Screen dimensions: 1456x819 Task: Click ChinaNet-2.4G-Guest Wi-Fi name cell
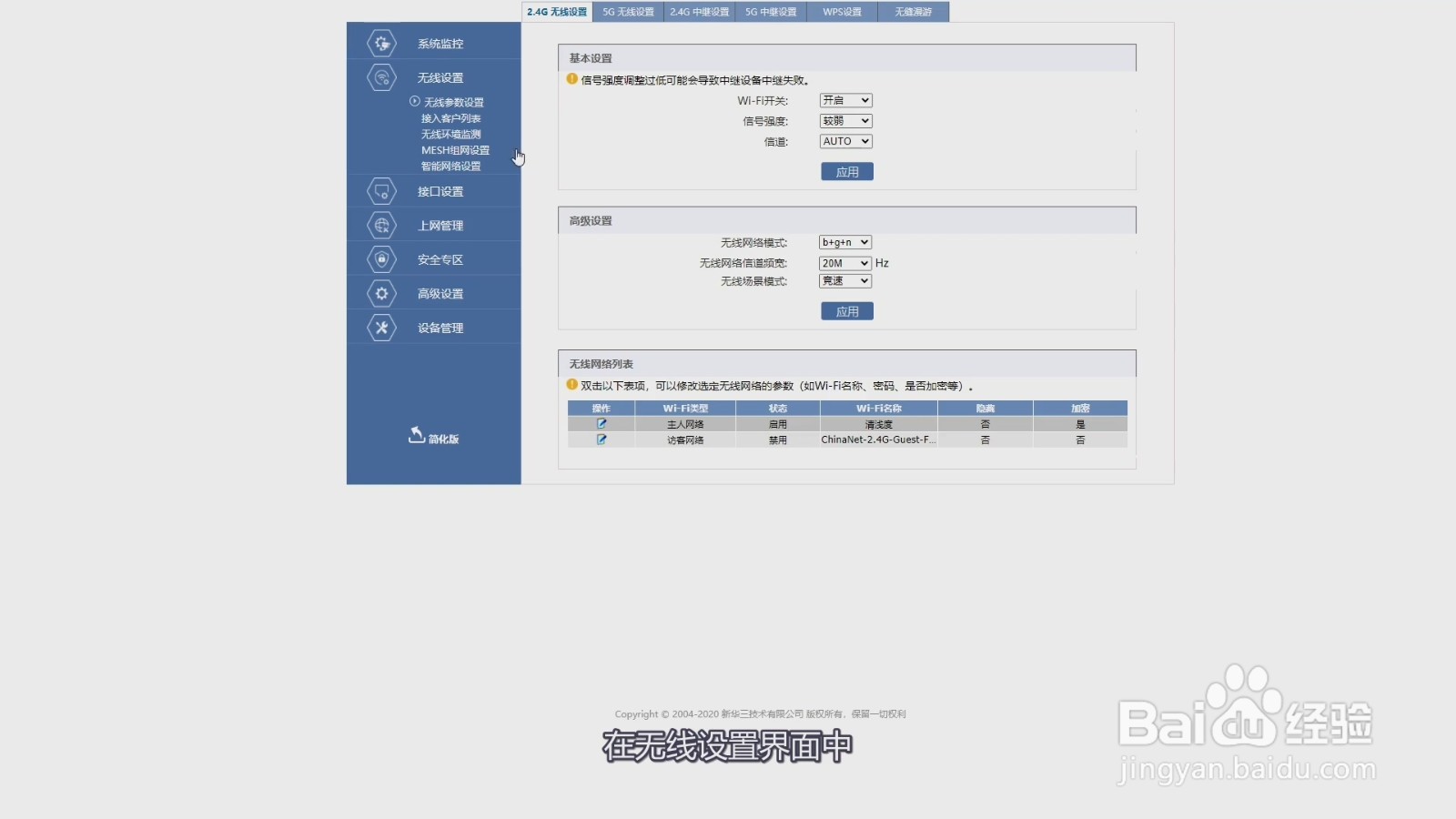point(879,440)
